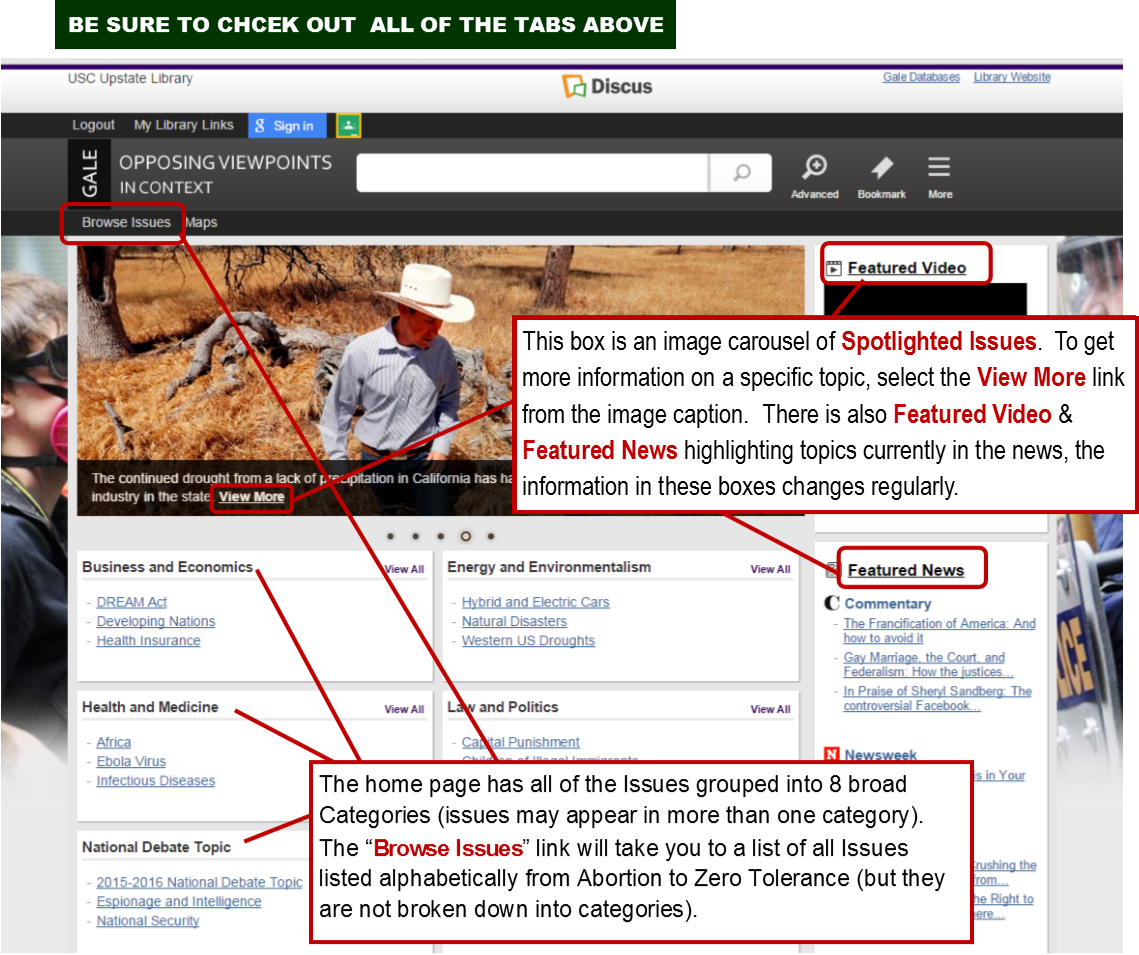
Task: Open the DREAM Act issue
Action: tap(131, 602)
